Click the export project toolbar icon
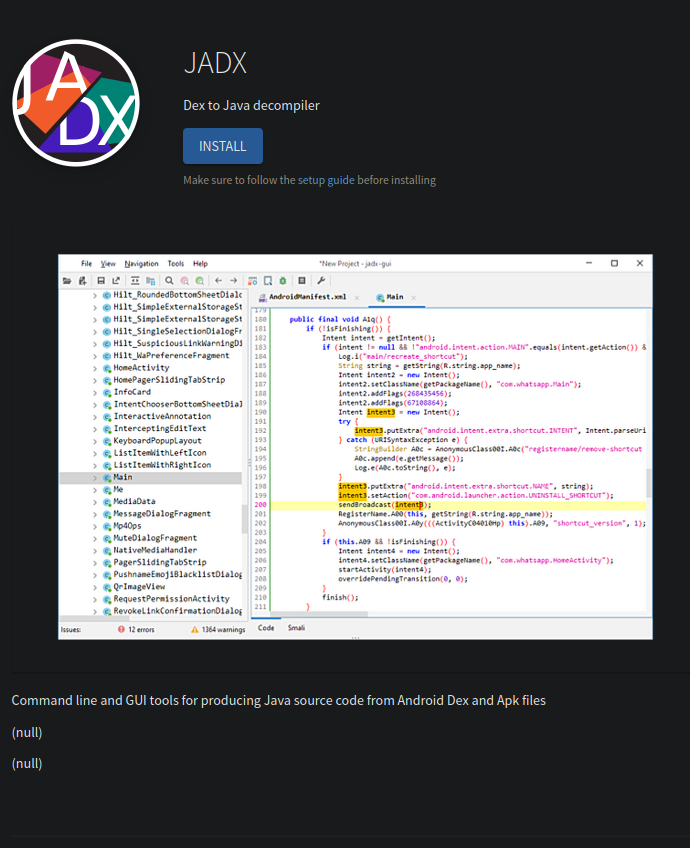Screen dimensions: 690x848 [x=116, y=281]
